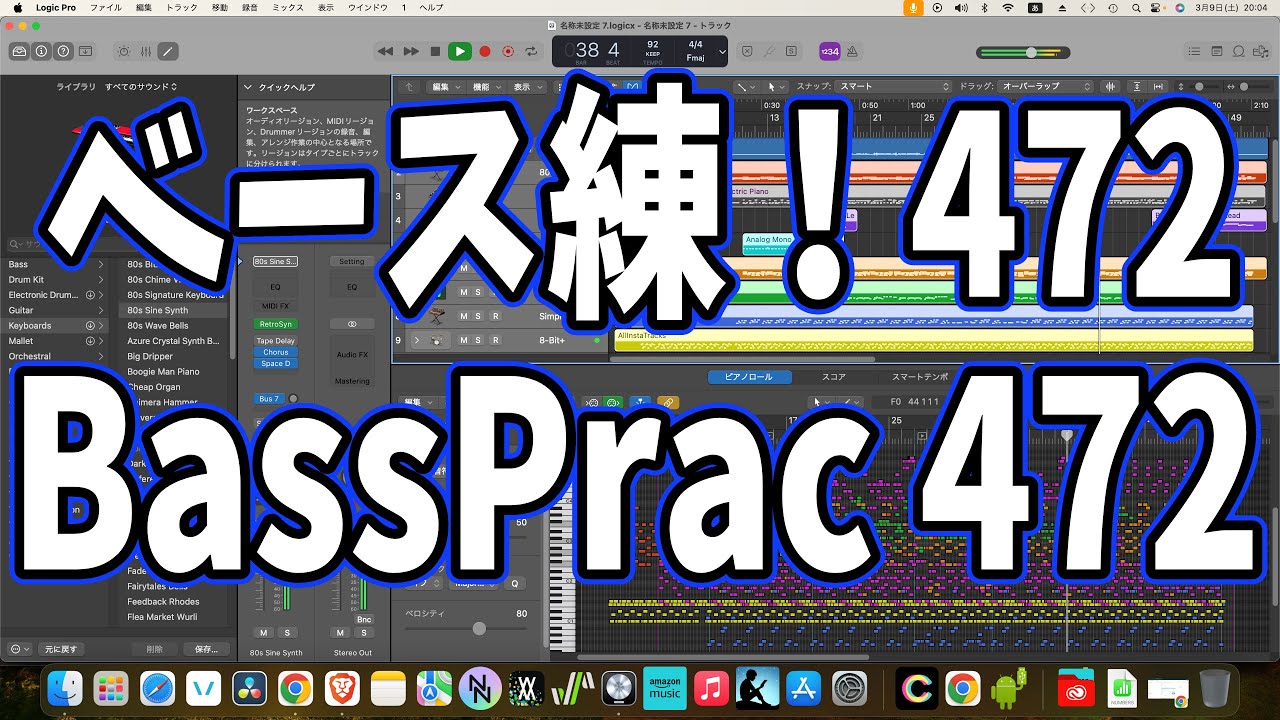The image size is (1280, 720).
Task: Switch to the Score tab
Action: 834,377
